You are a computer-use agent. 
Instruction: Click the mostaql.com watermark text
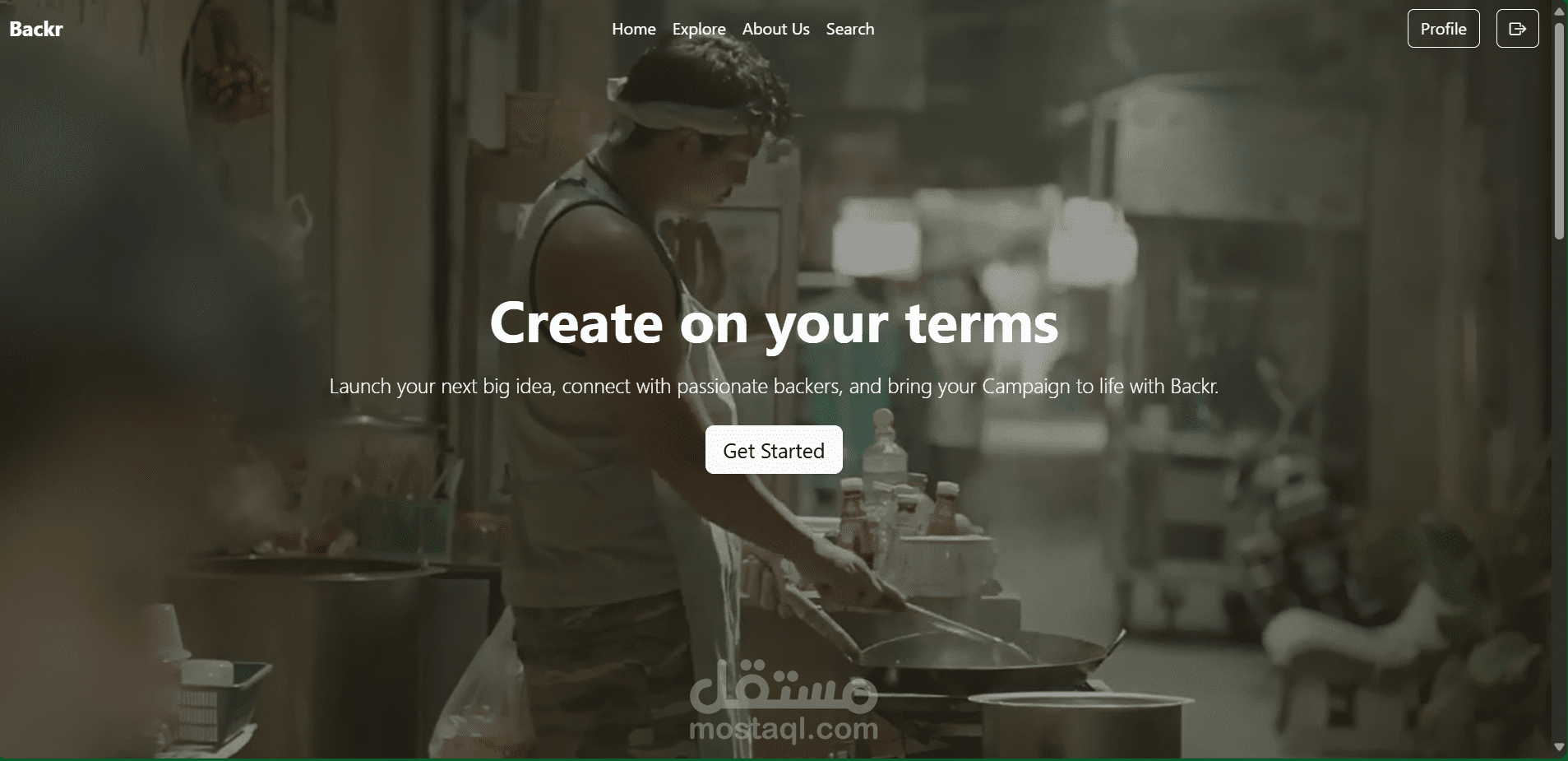[x=784, y=728]
